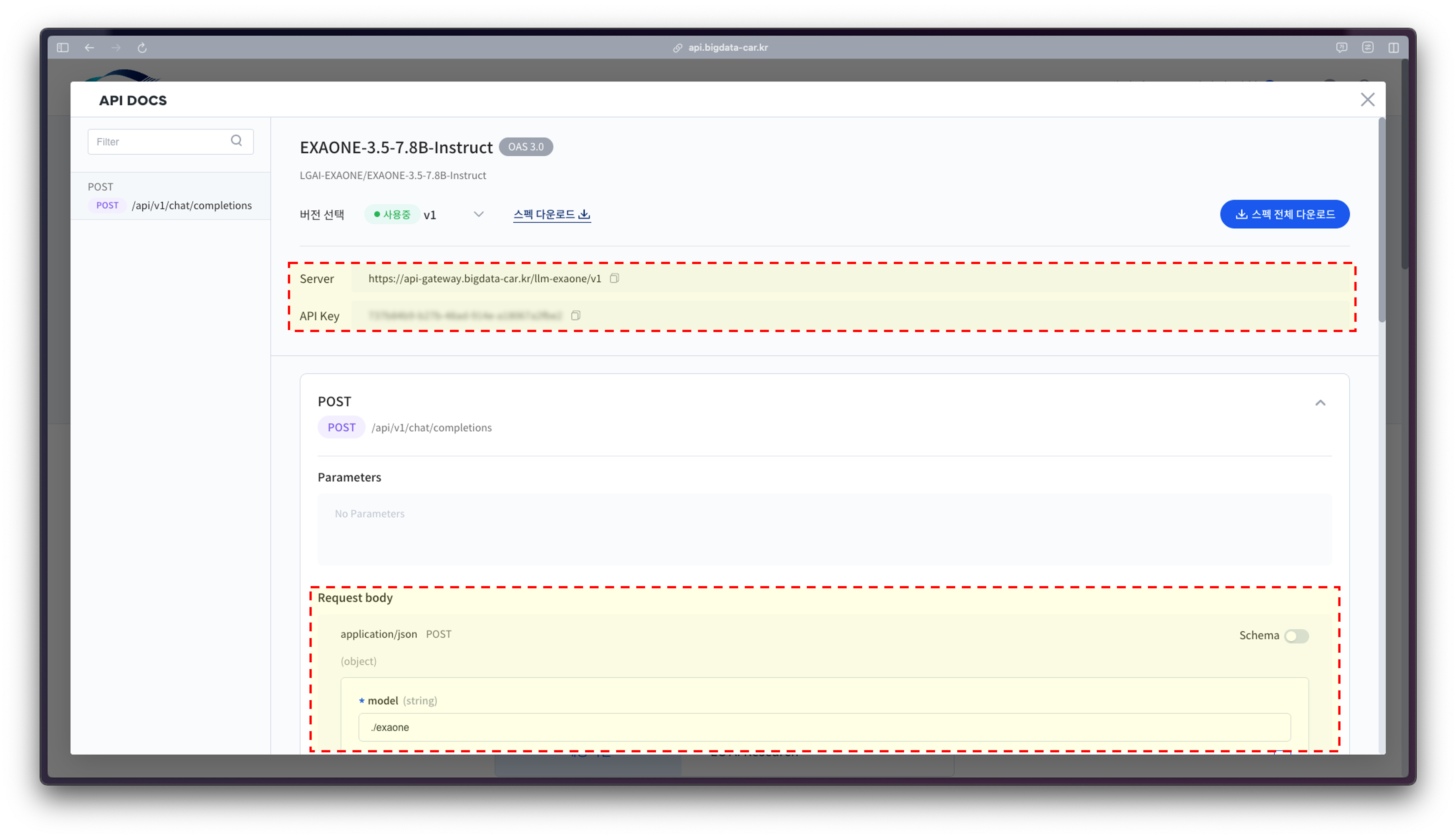Toggle the split view icon in toolbar
The image size is (1456, 839).
click(1394, 47)
